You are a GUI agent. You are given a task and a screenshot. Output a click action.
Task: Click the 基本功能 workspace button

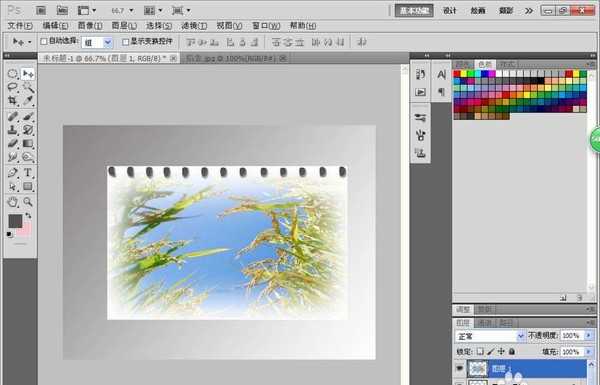click(414, 11)
